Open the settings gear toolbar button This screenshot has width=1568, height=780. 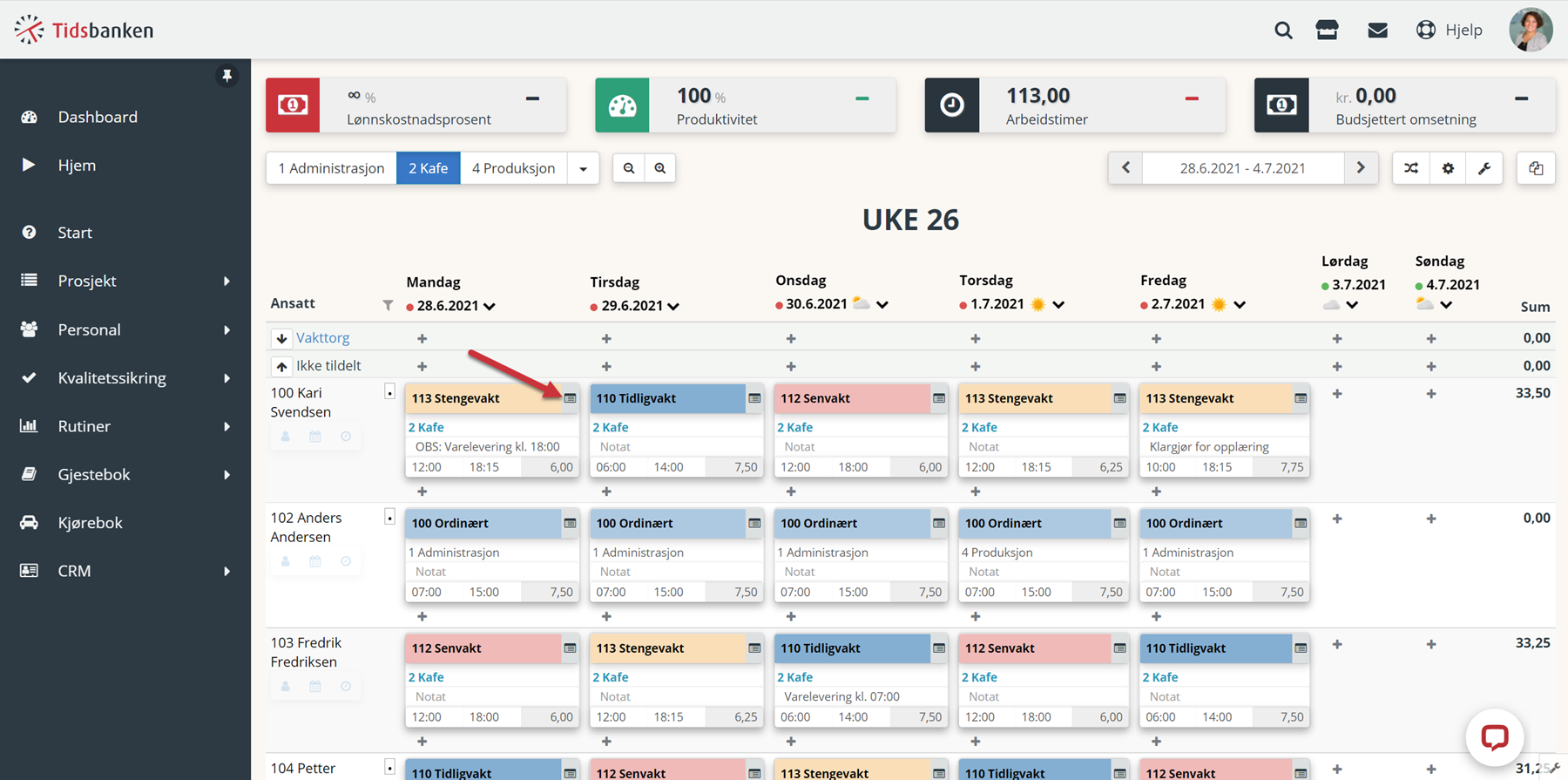click(x=1448, y=168)
